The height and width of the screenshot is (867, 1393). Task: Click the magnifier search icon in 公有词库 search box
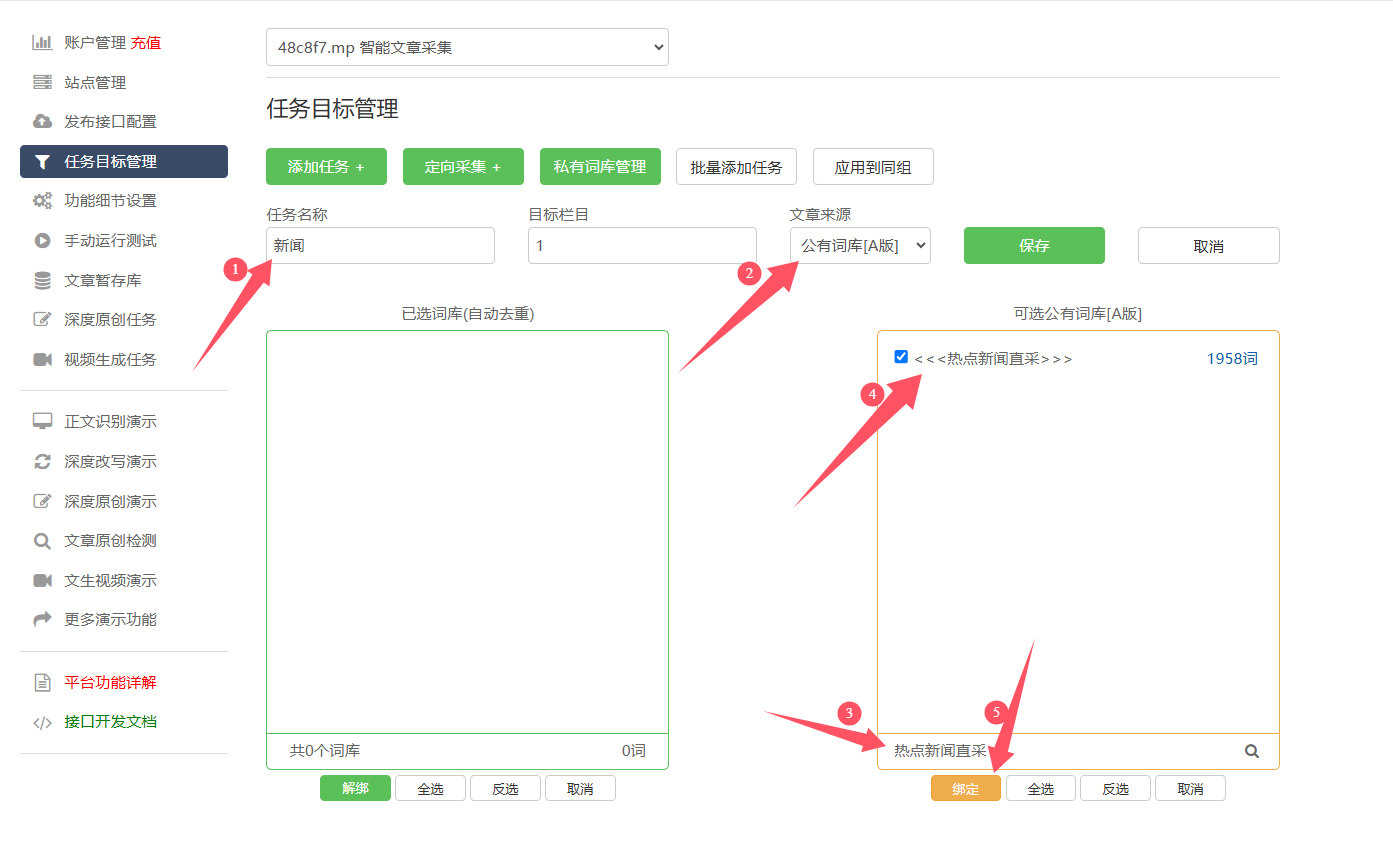tap(1252, 751)
